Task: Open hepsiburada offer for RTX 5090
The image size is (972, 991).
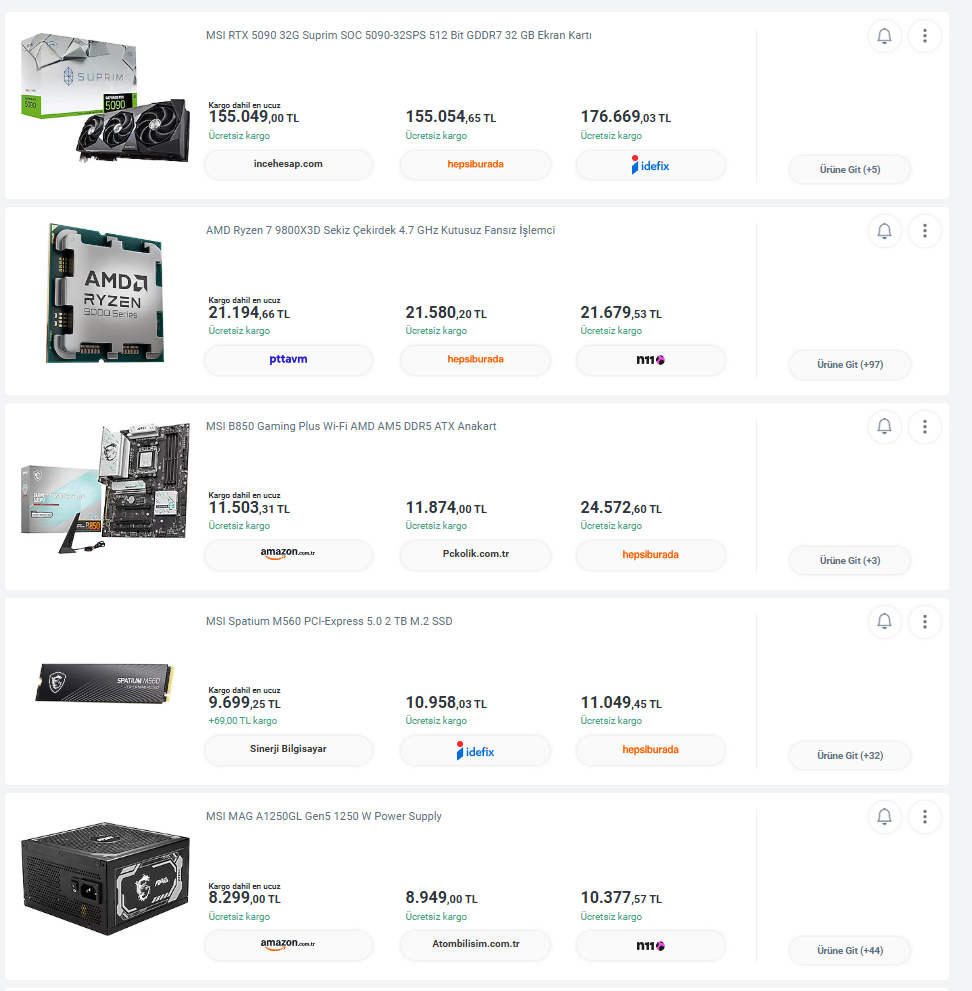Action: 475,164
